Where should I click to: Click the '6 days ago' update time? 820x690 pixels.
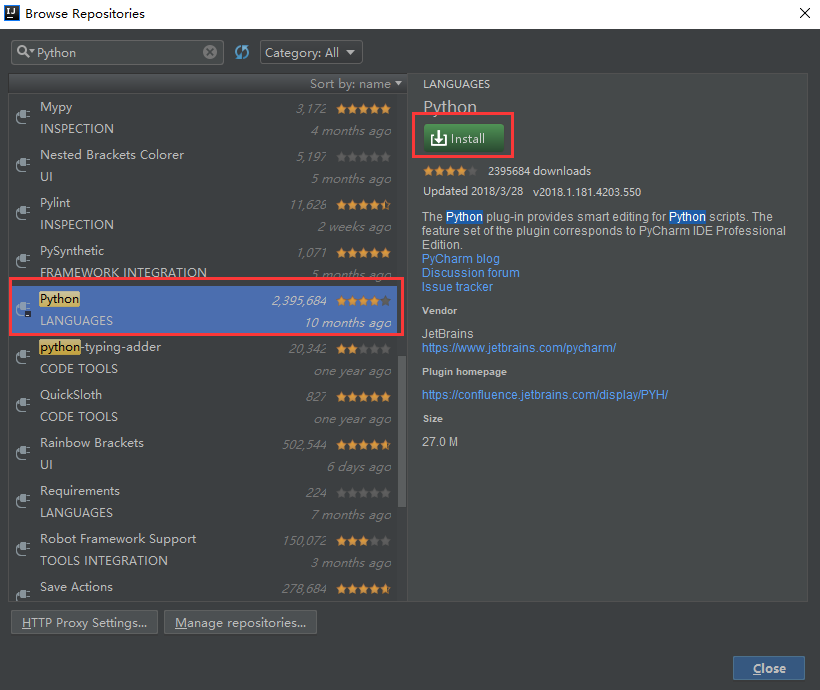click(359, 467)
